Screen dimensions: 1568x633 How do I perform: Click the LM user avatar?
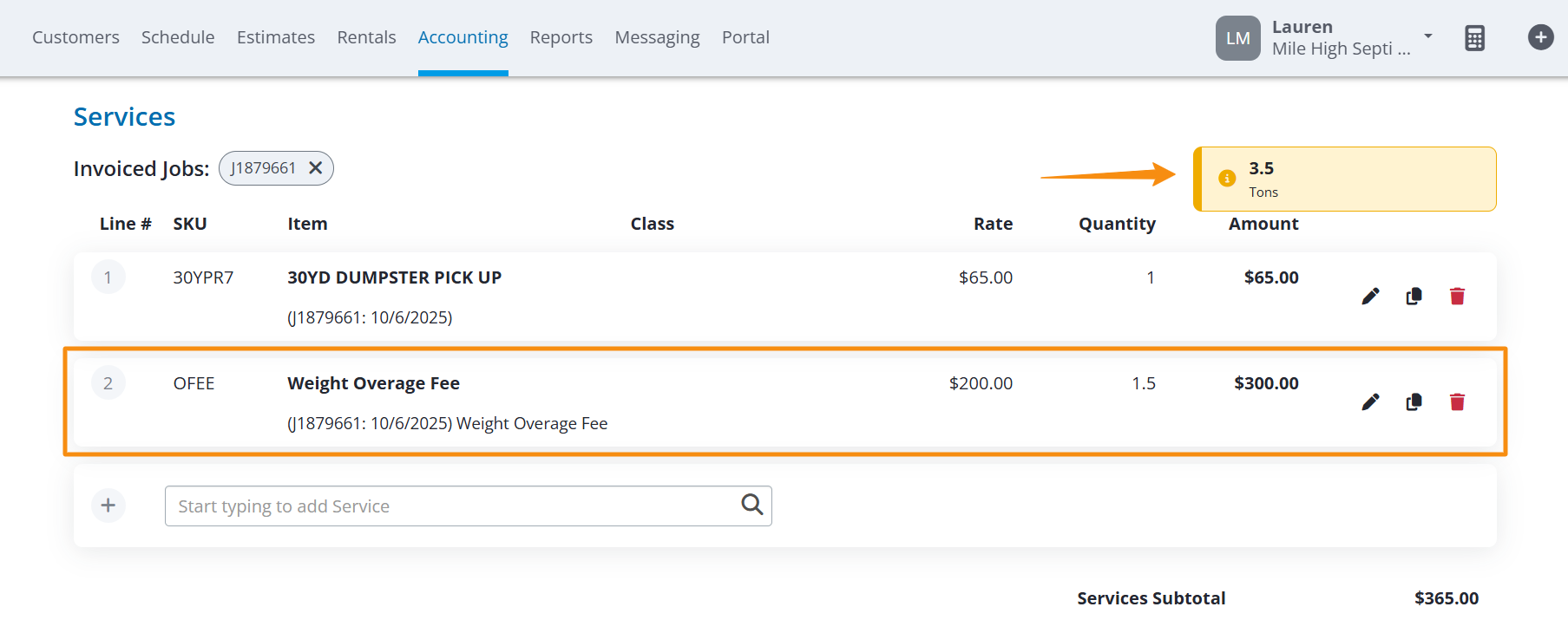pos(1237,38)
